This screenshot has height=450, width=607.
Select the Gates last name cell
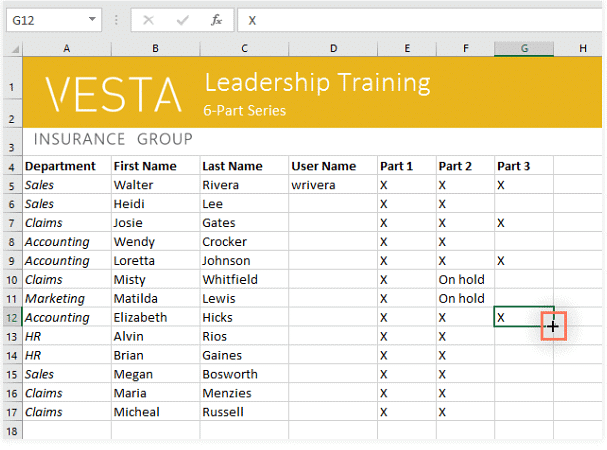[244, 223]
